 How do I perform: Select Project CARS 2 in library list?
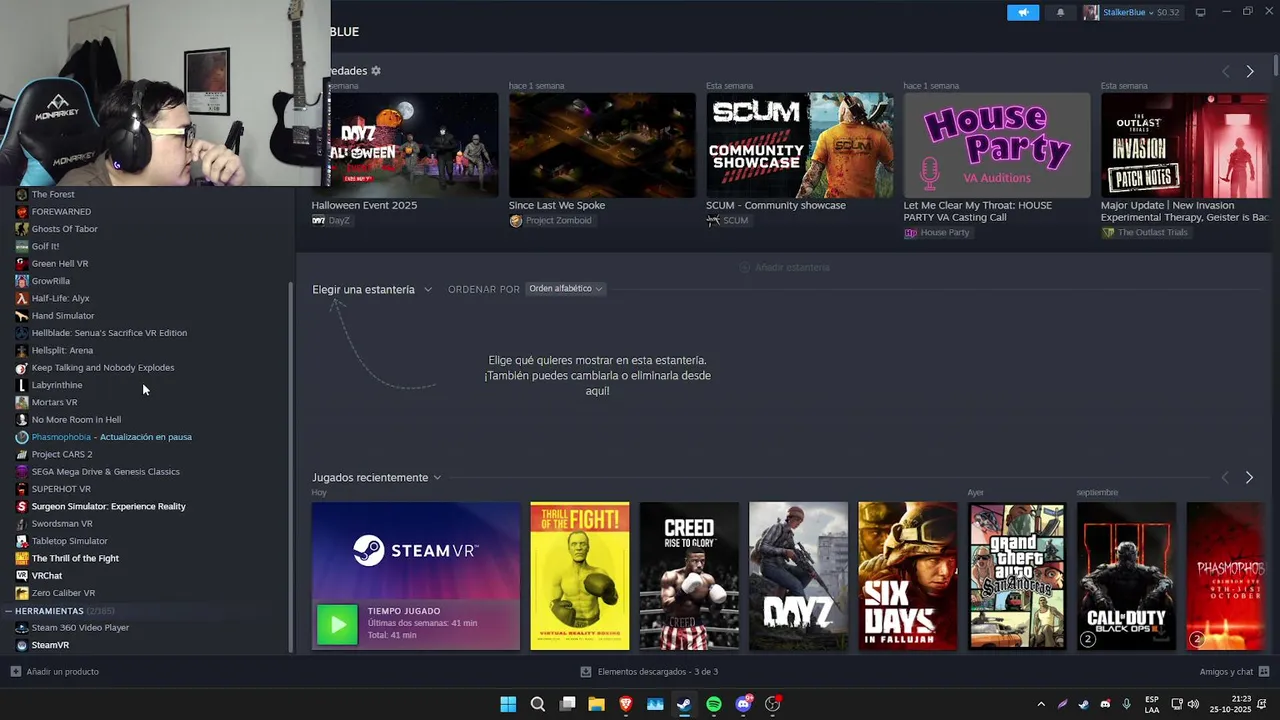62,454
